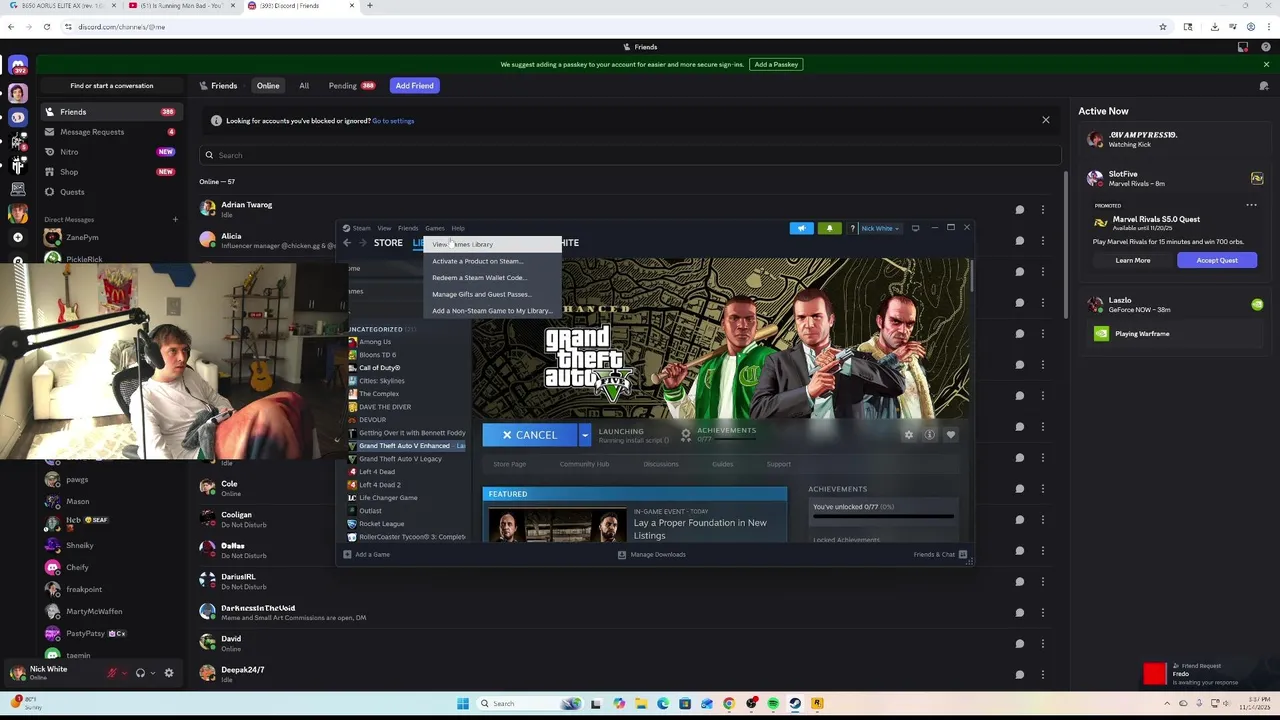Open more options for Adrian Twarog
This screenshot has width=1280, height=720.
(1042, 209)
